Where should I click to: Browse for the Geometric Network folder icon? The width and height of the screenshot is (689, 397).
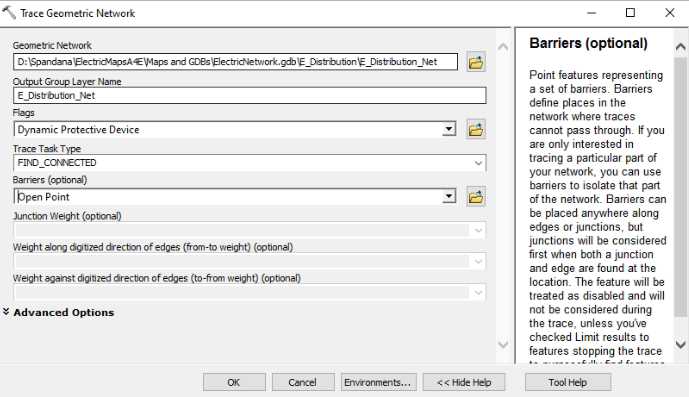[475, 62]
